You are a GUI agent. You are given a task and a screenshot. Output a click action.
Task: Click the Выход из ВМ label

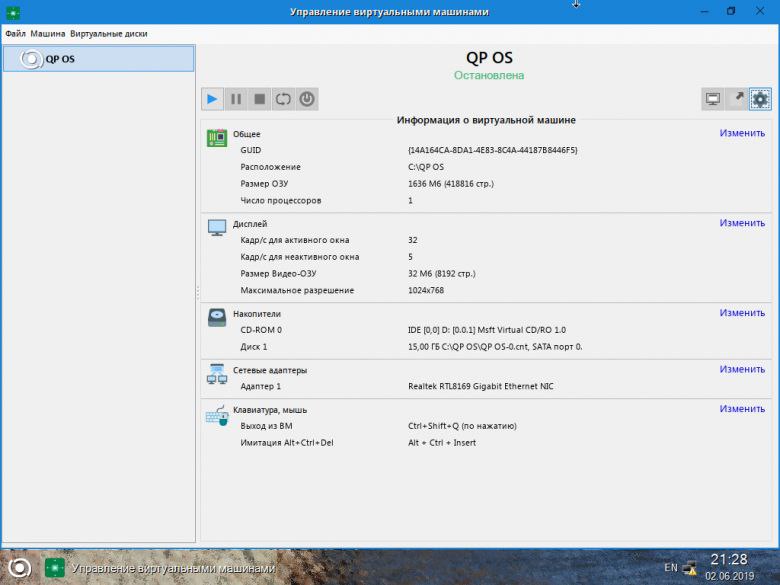(x=266, y=426)
